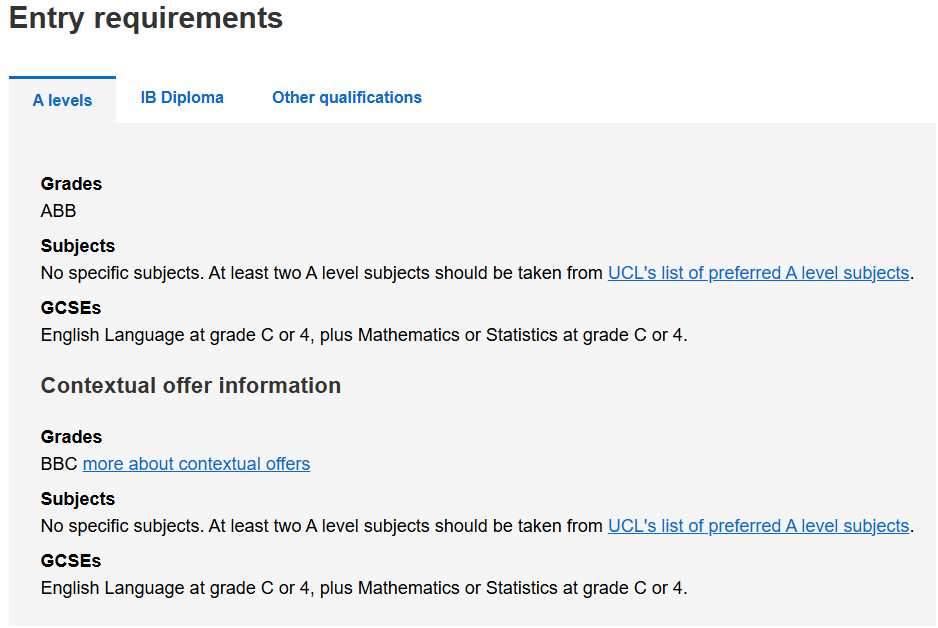Open the preferred subjects link under Contextual offer
This screenshot has width=938, height=628.
coord(758,526)
